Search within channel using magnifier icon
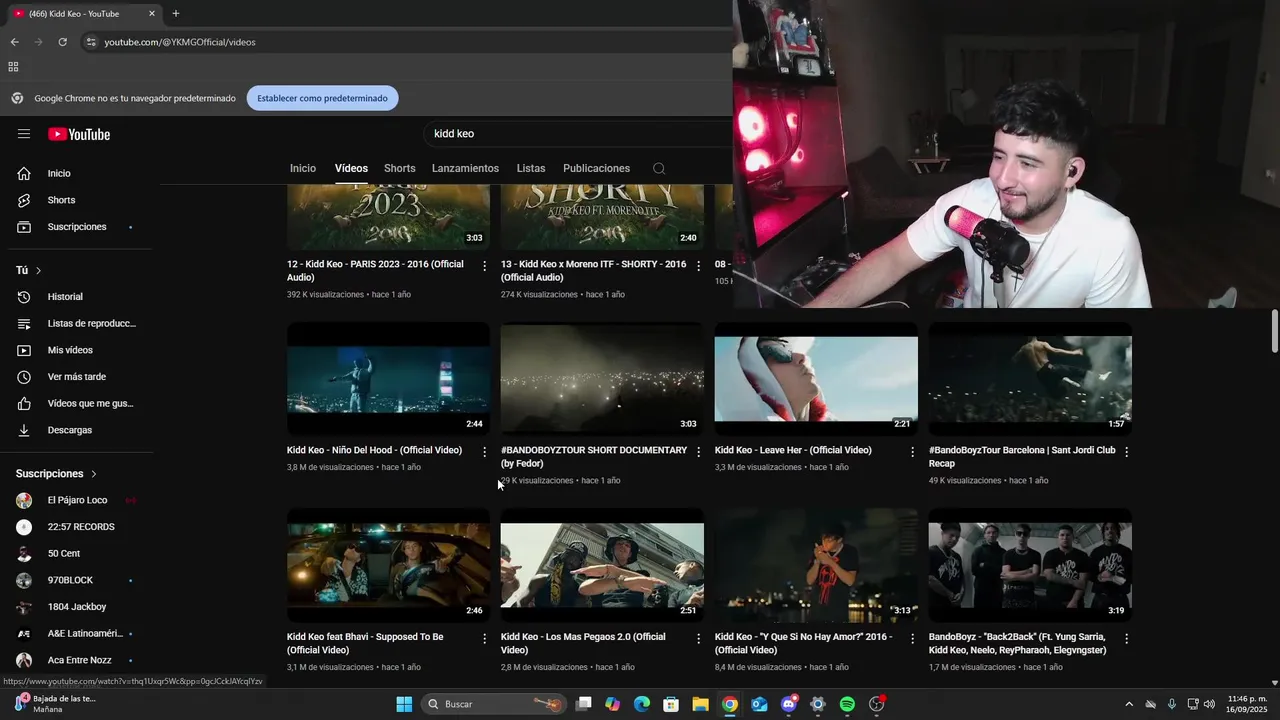 pos(659,168)
